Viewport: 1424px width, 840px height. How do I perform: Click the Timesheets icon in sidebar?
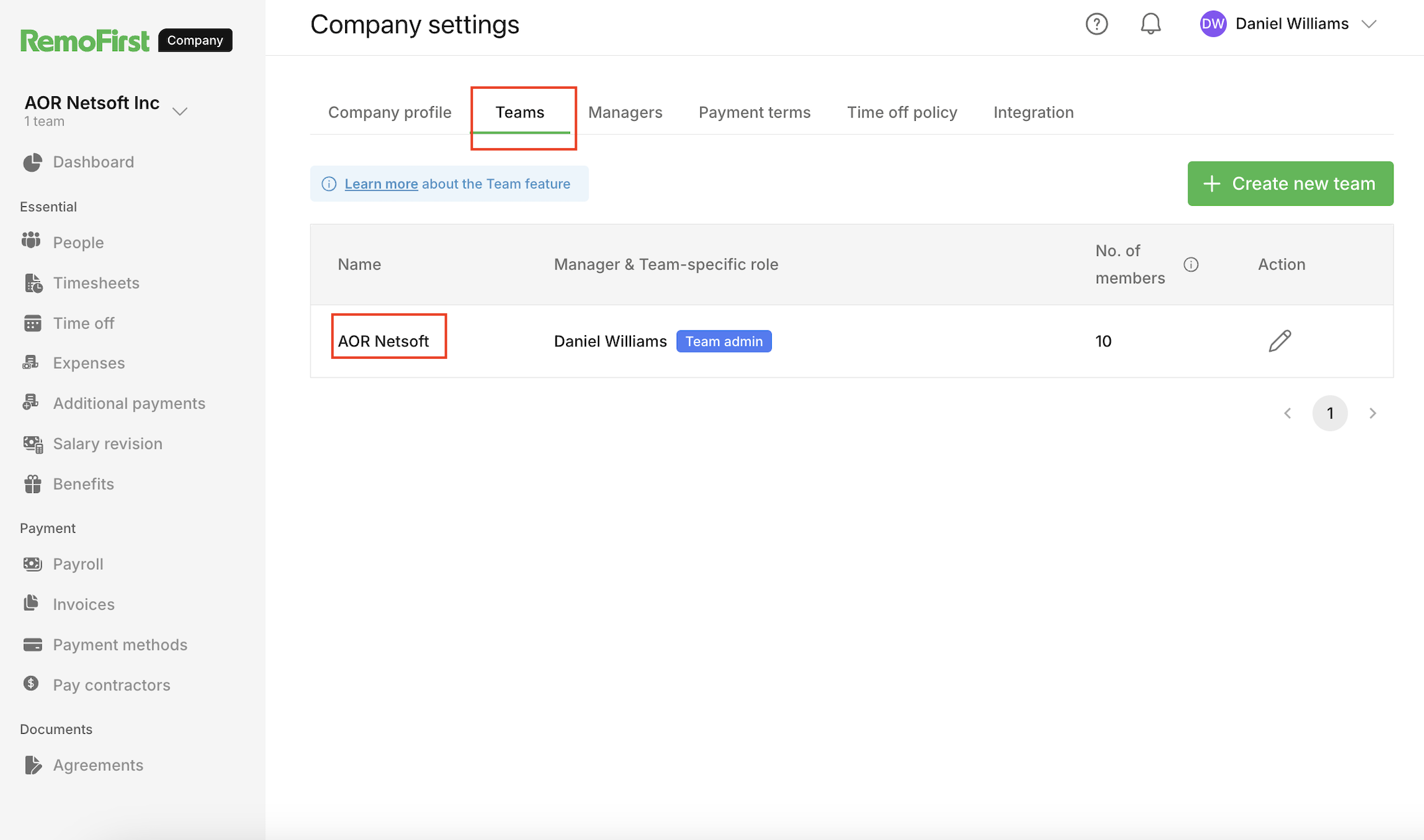point(33,283)
